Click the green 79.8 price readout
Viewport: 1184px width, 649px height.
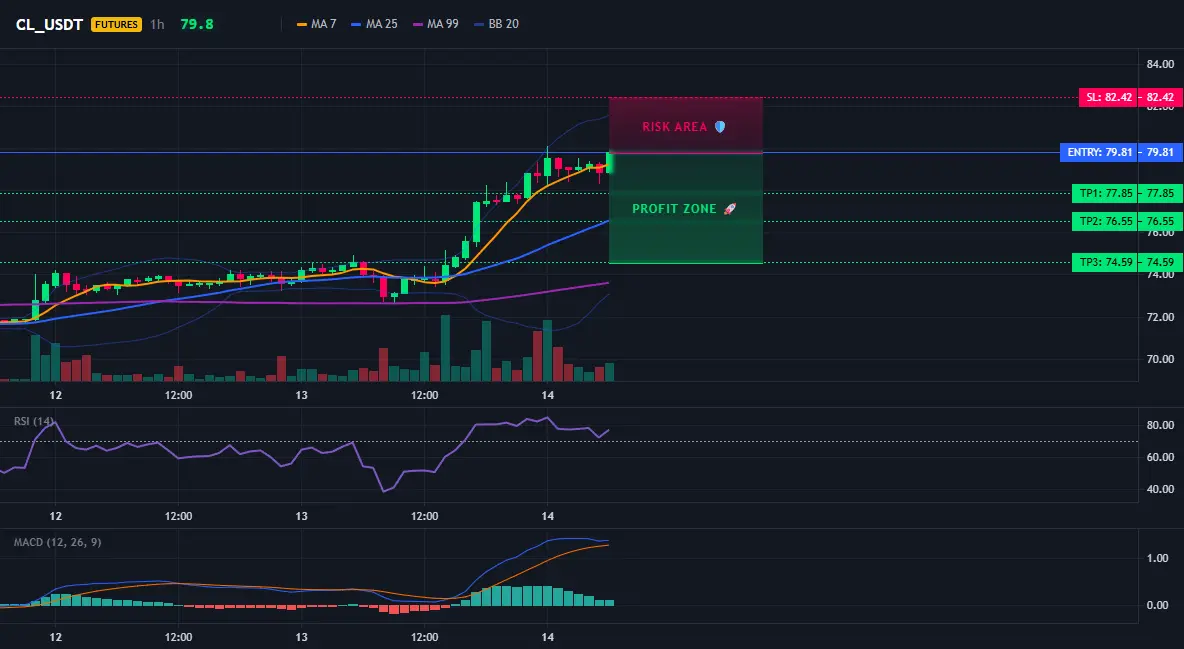coord(197,24)
